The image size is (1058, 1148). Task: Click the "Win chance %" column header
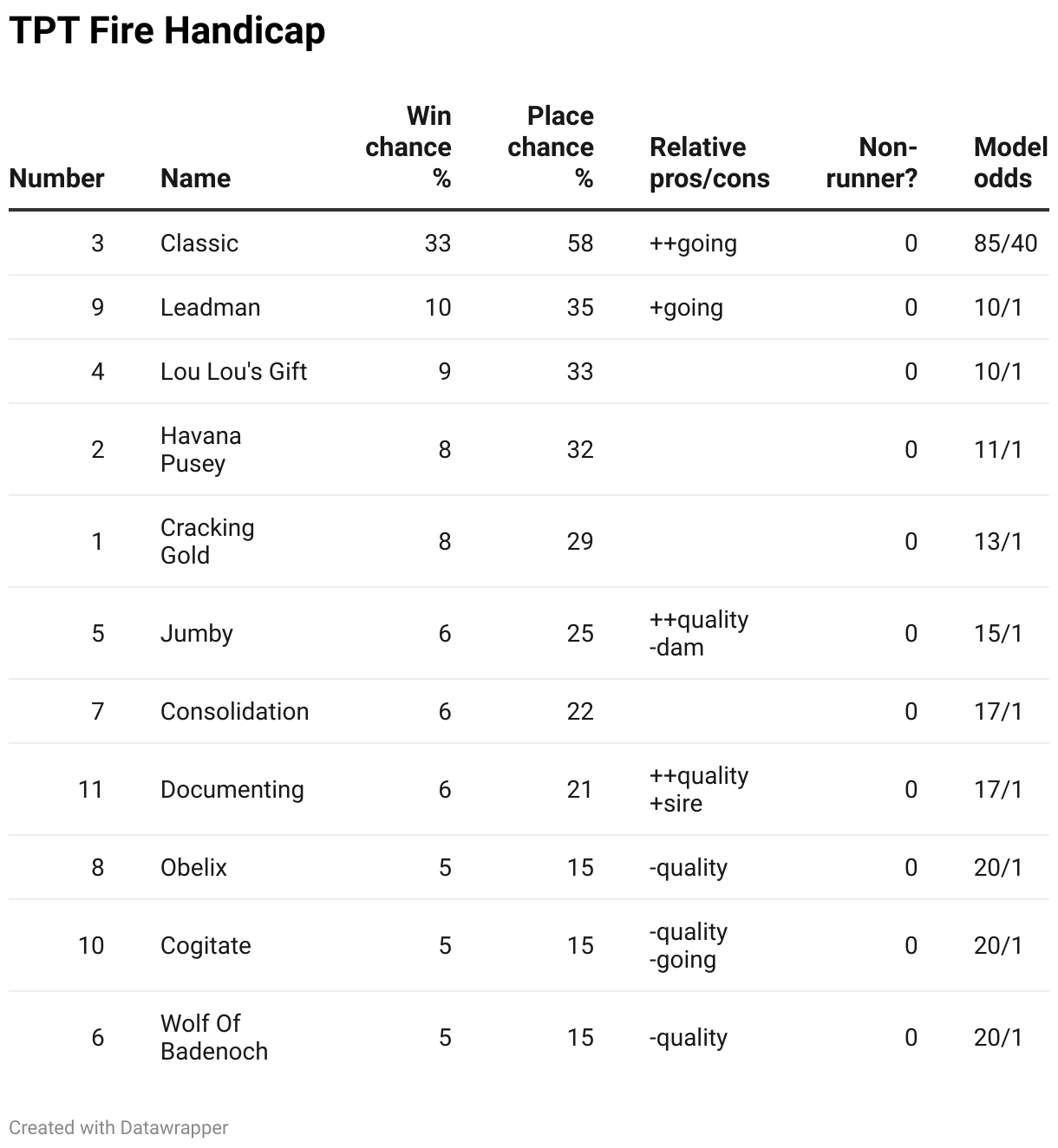pos(408,147)
